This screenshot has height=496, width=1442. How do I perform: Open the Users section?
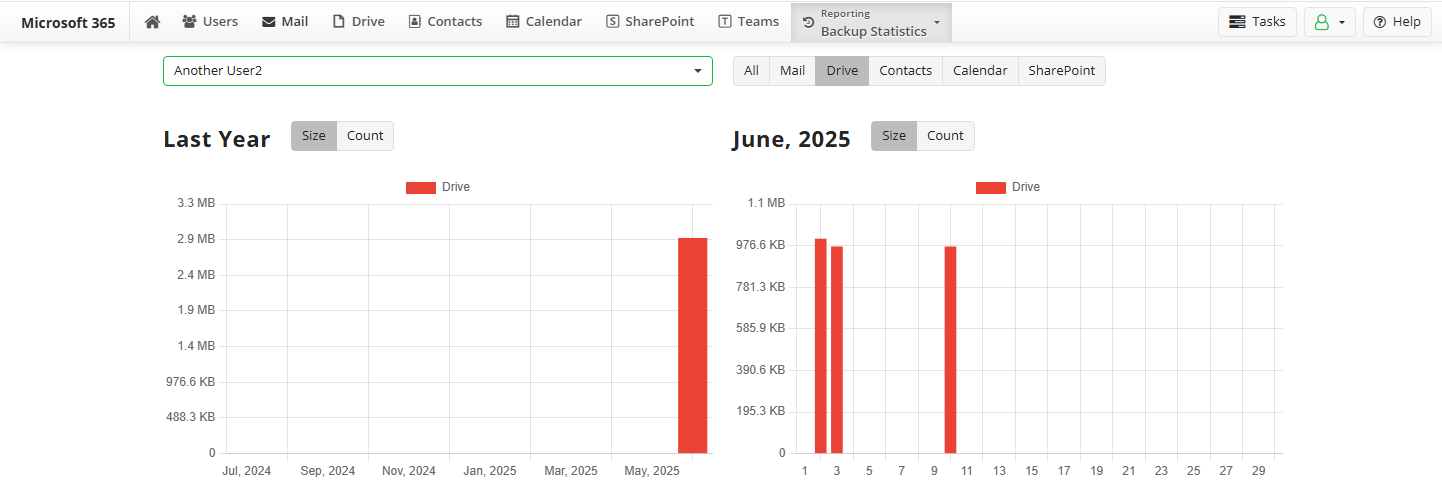pos(210,21)
